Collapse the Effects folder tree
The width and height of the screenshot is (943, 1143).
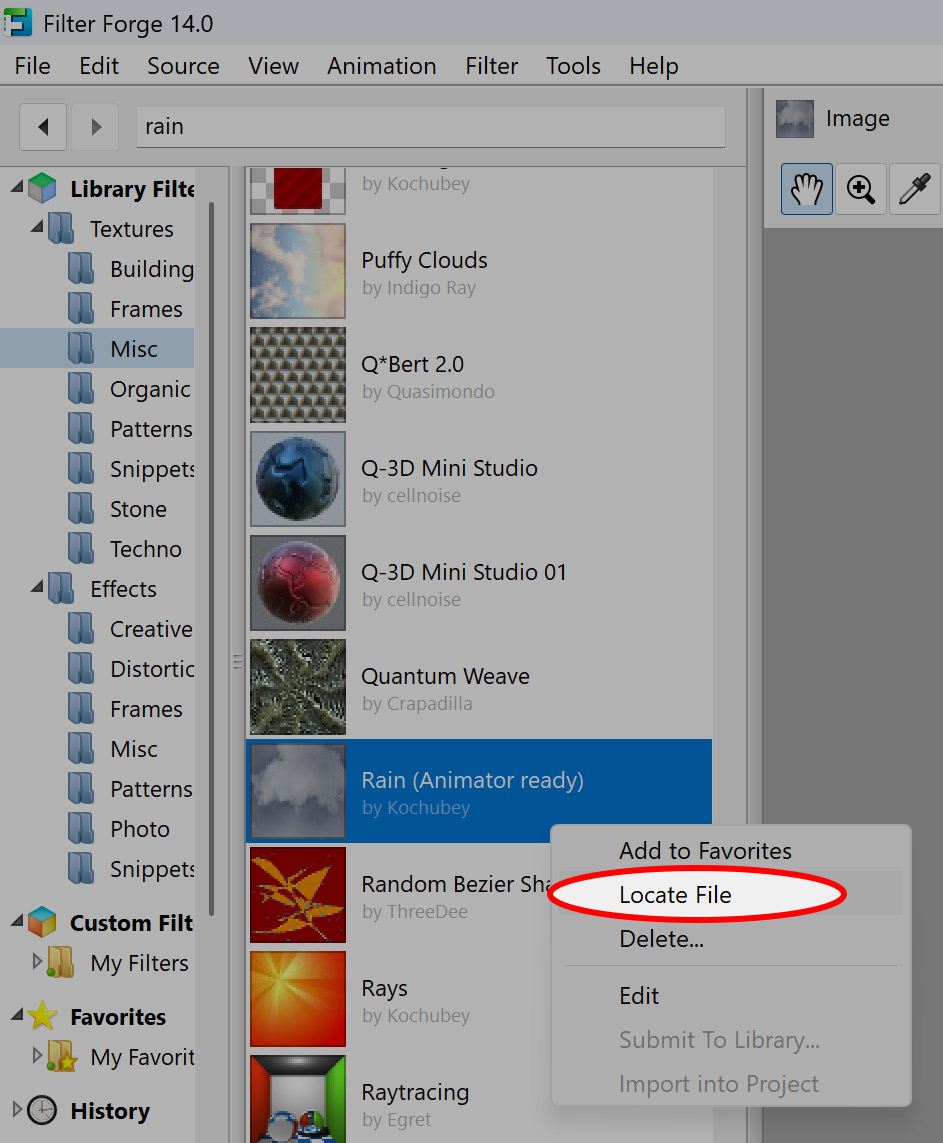[37, 588]
